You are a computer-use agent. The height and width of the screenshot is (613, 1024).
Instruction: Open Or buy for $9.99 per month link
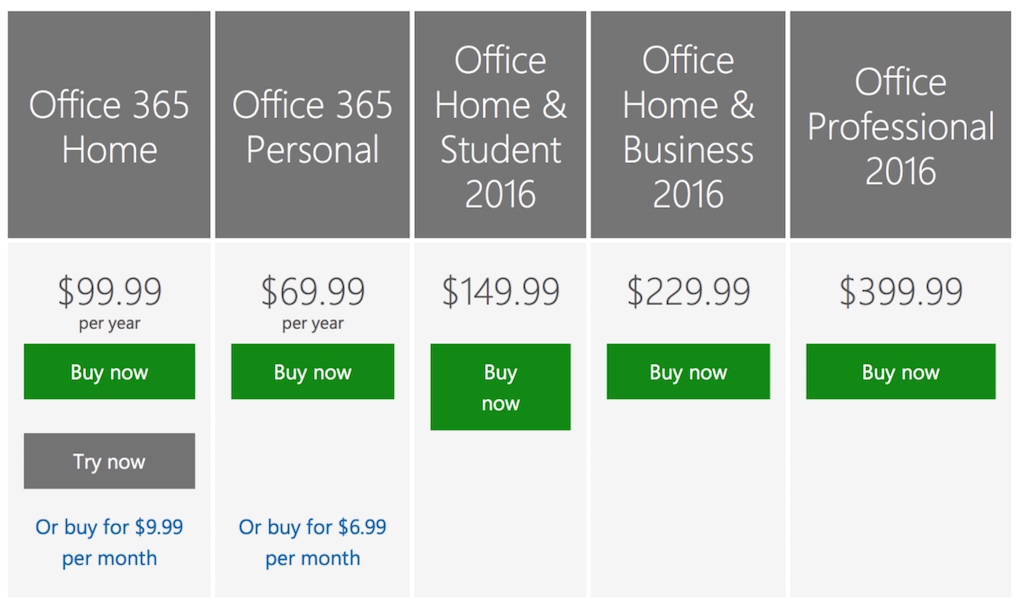coord(109,542)
